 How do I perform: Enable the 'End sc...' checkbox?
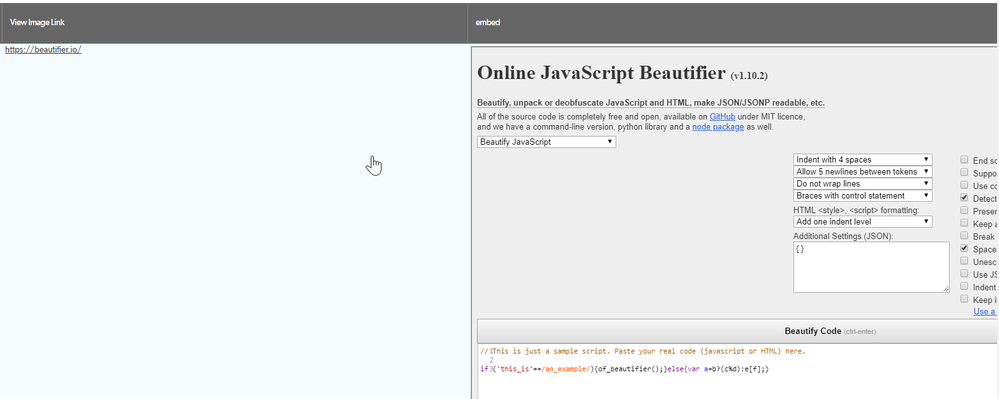click(x=965, y=160)
